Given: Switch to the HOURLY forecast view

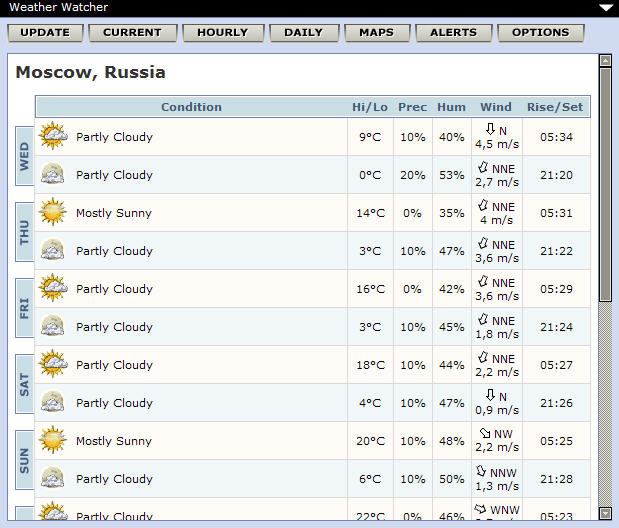Looking at the screenshot, I should click(222, 32).
